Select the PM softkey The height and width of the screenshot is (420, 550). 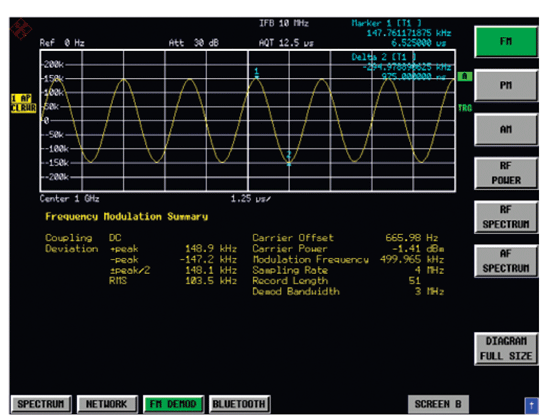(506, 85)
